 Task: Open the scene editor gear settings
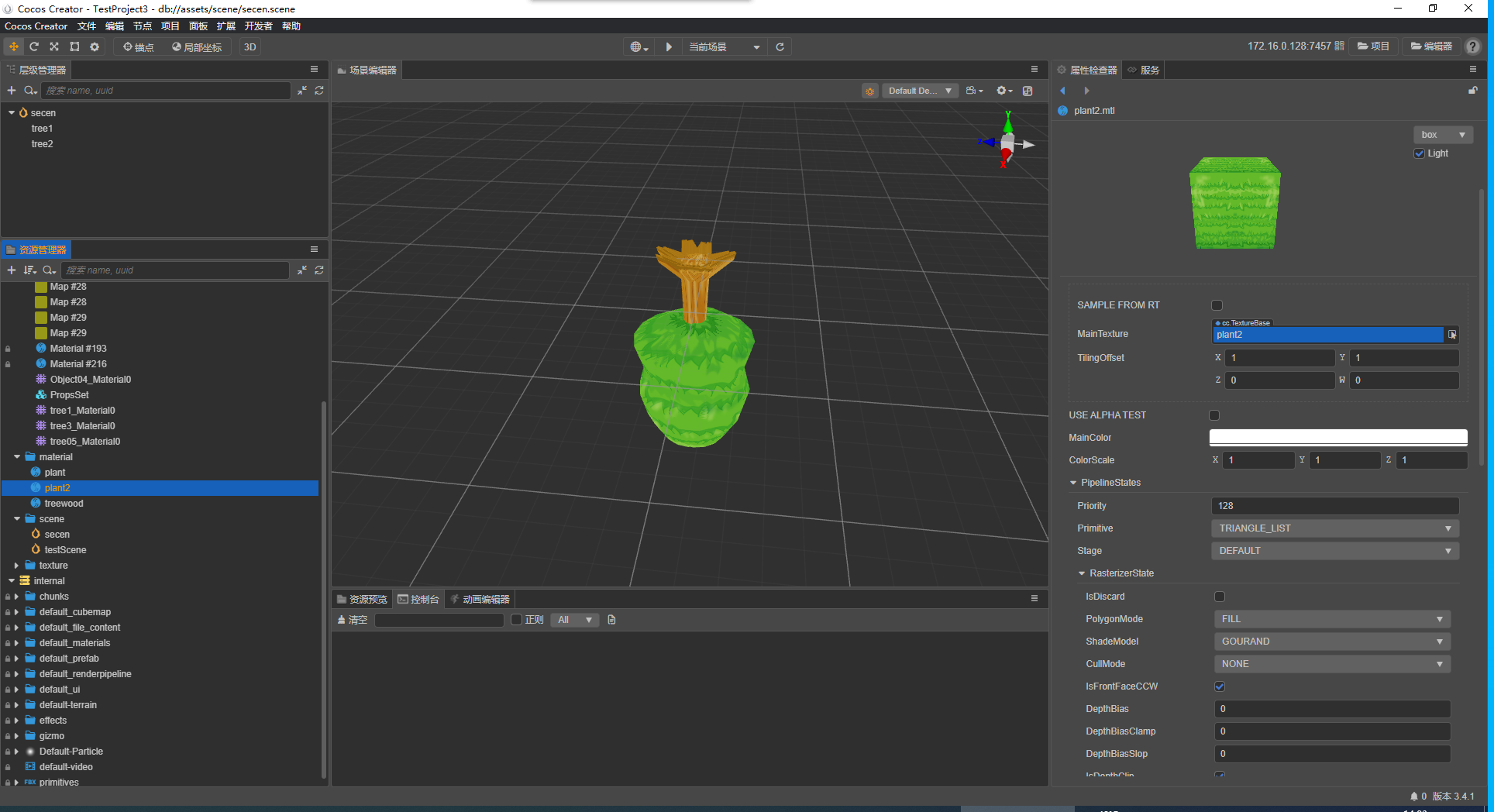[1004, 91]
